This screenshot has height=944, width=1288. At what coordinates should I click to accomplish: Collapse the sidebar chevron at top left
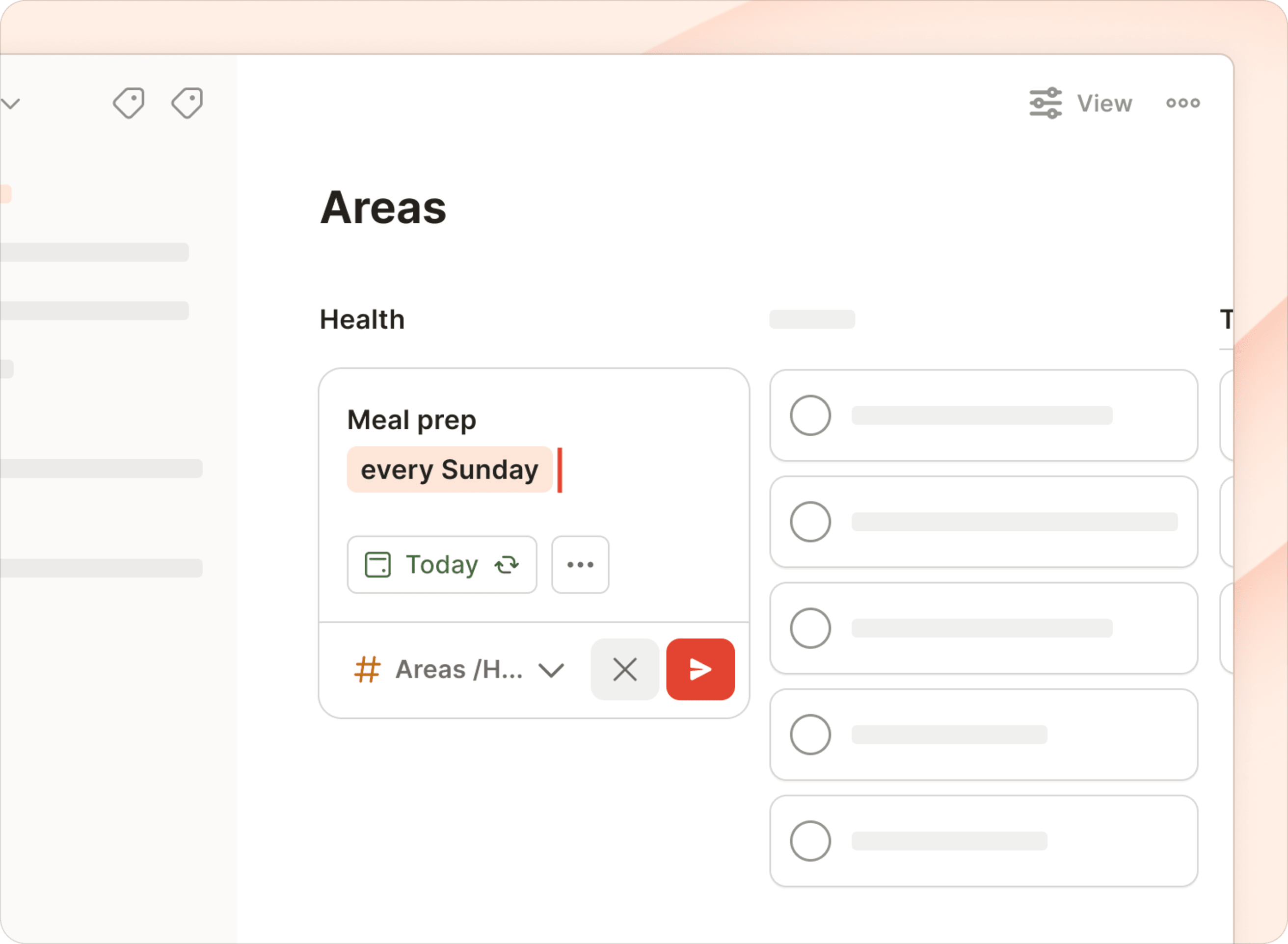[x=10, y=104]
